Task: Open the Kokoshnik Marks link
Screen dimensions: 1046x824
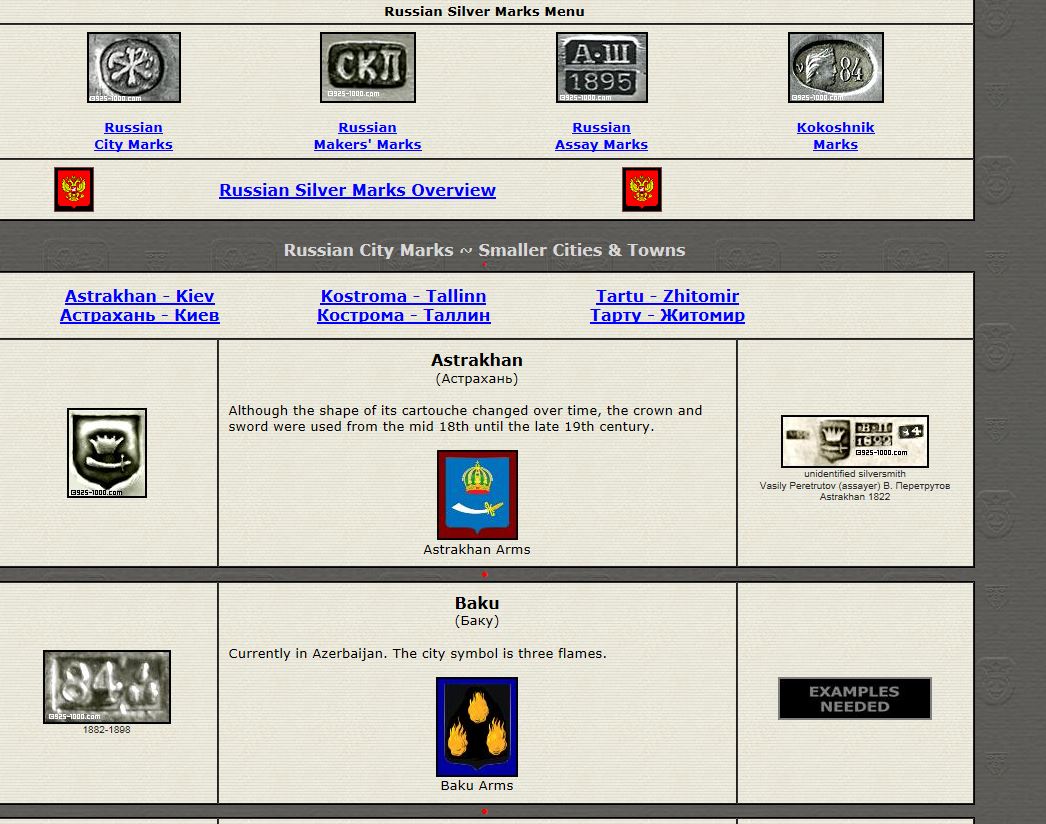Action: [835, 136]
